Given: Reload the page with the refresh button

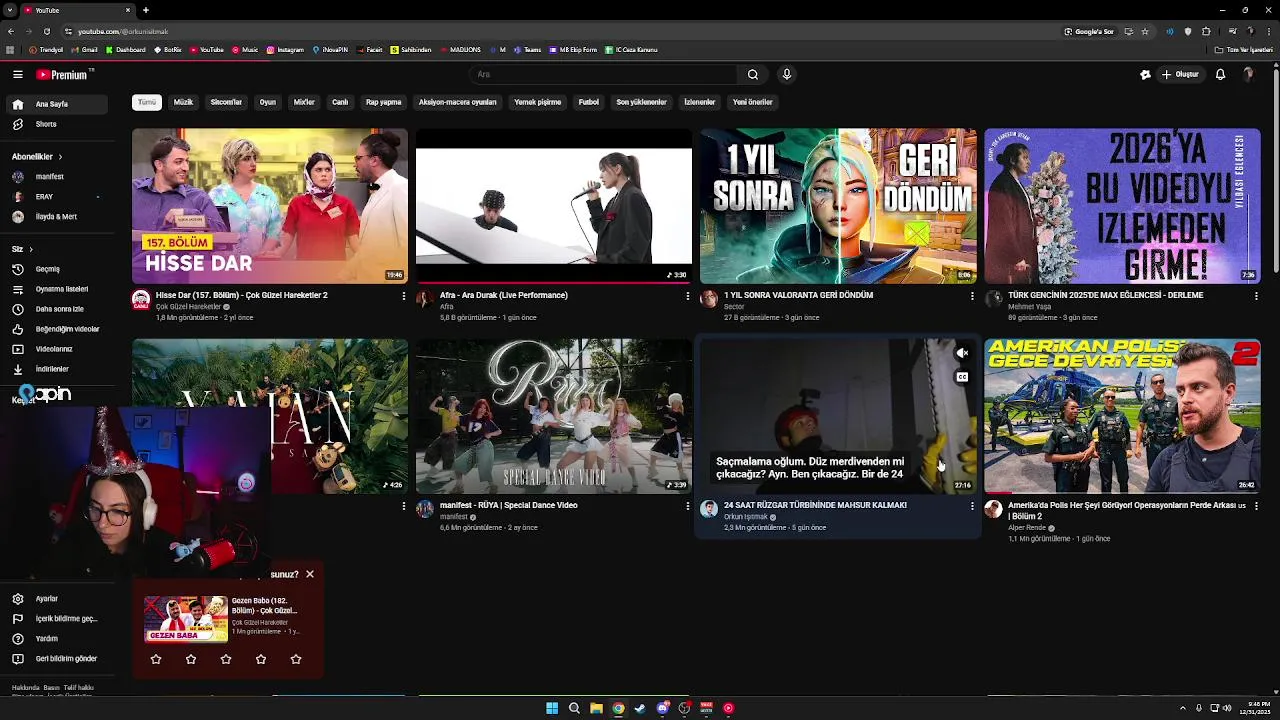Looking at the screenshot, I should (x=45, y=31).
